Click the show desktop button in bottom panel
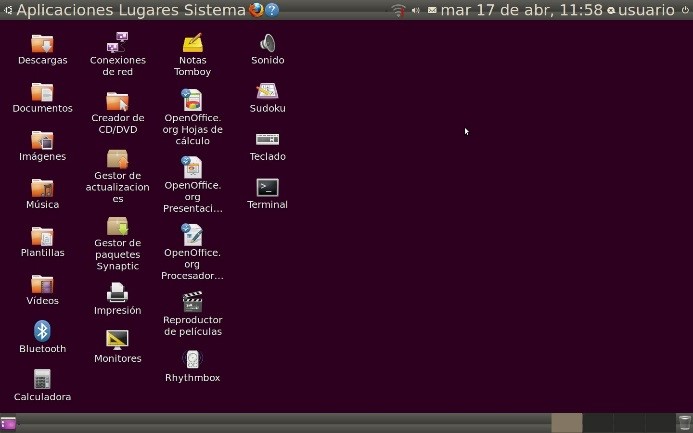Screen dimensions: 693x433 tap(8, 423)
